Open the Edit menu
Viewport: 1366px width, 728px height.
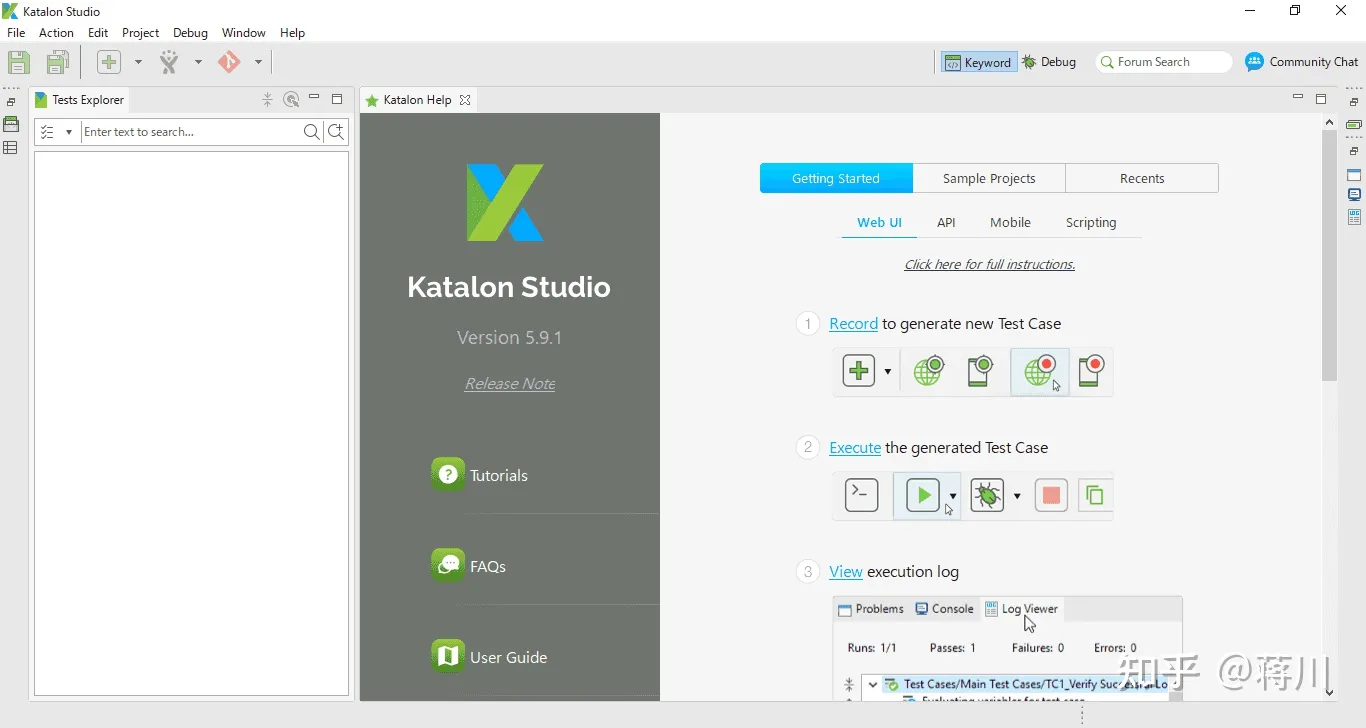tap(98, 33)
